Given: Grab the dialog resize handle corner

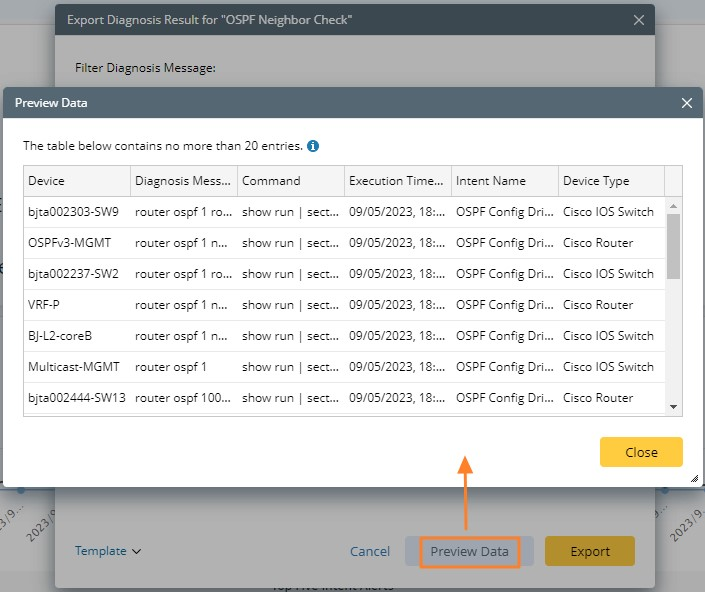Looking at the screenshot, I should 694,479.
